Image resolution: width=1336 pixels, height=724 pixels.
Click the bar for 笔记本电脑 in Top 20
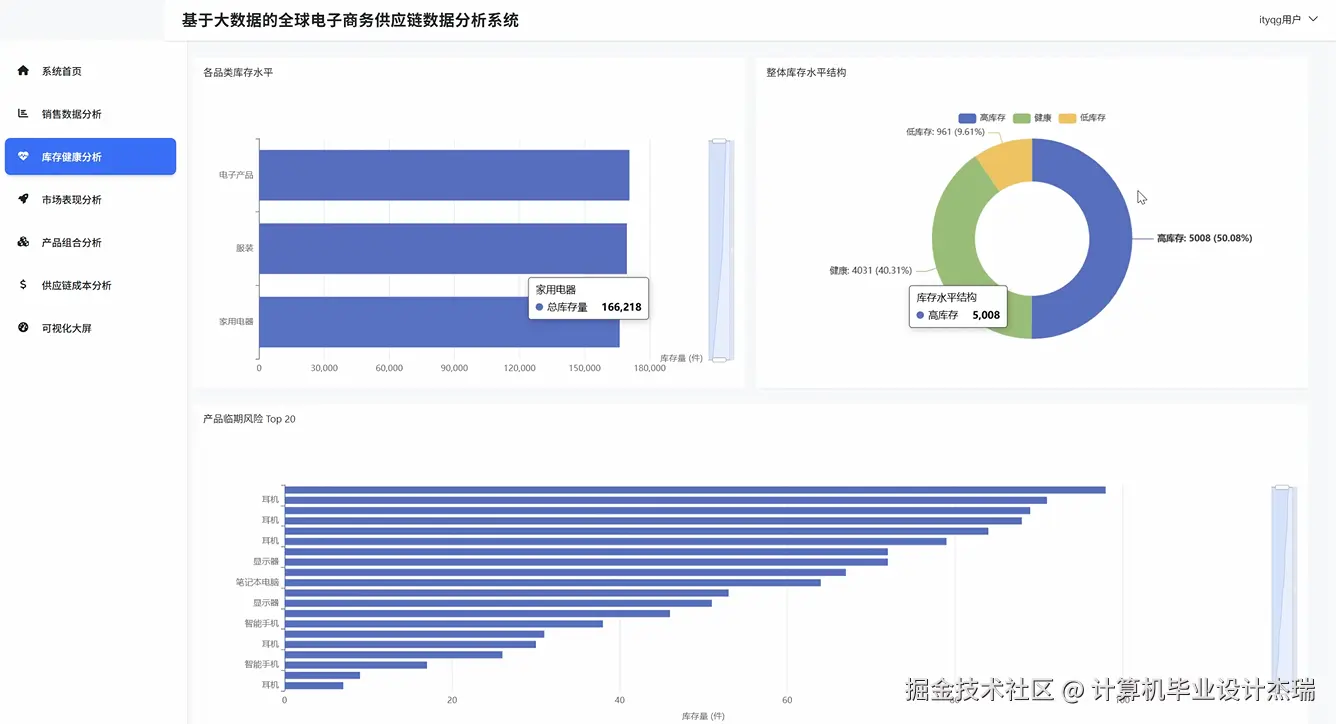552,582
